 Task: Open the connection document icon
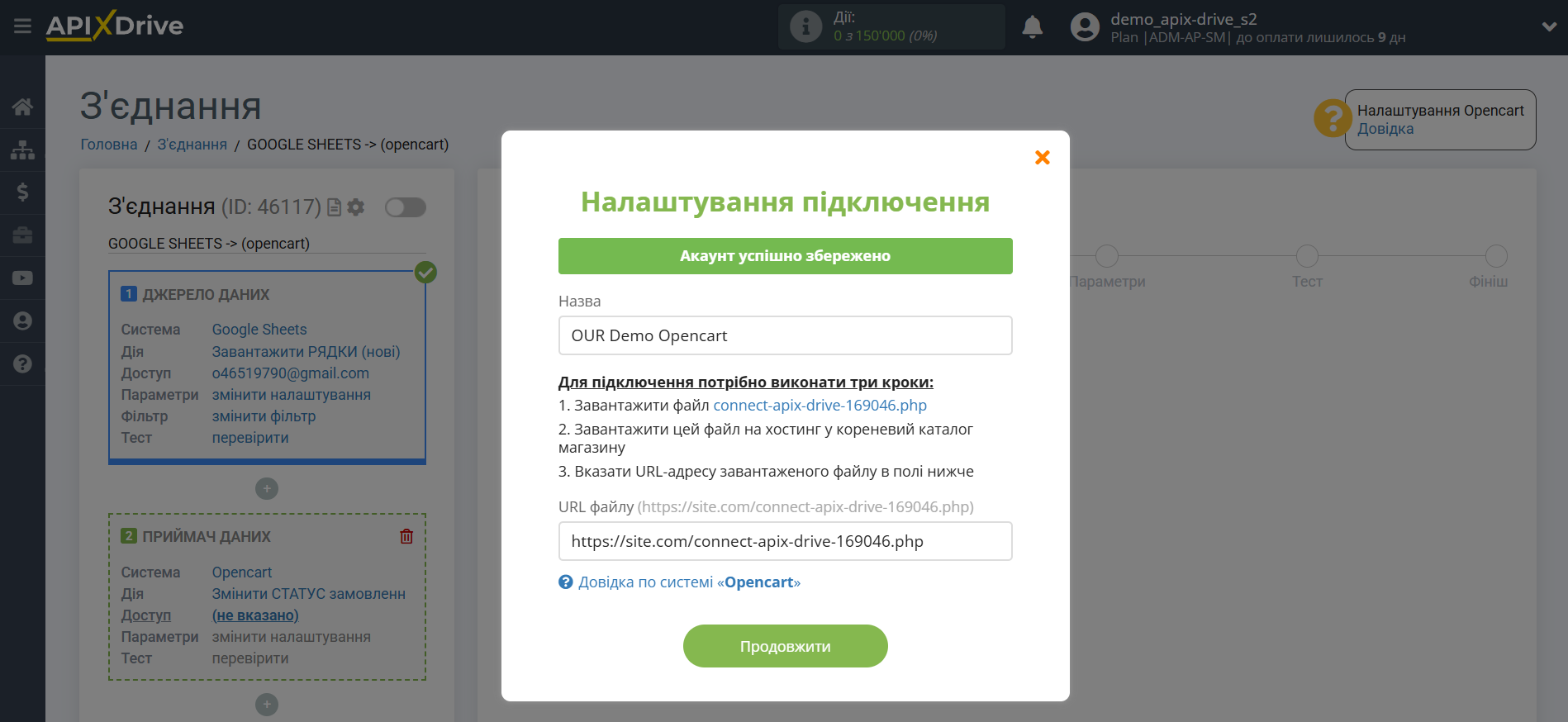point(335,207)
